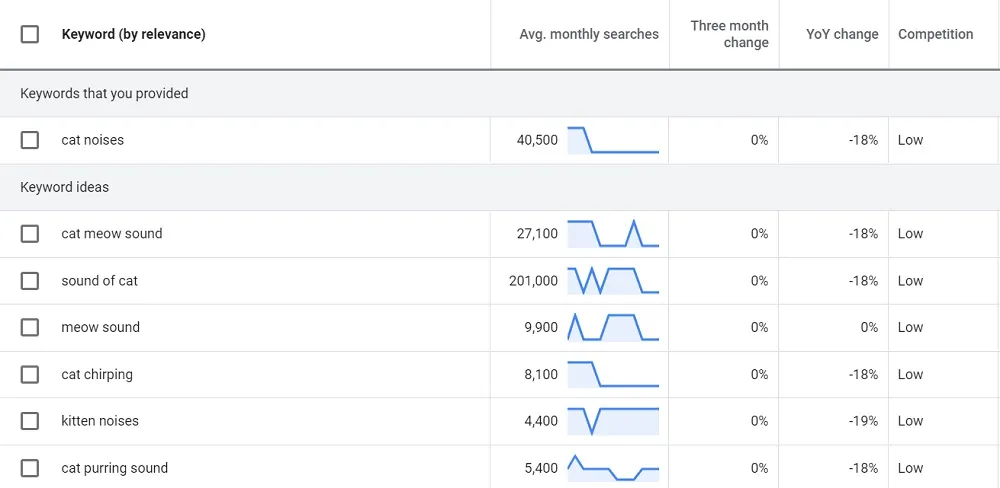The width and height of the screenshot is (1000, 488).
Task: Click the meow sound keyword text
Action: pos(100,327)
